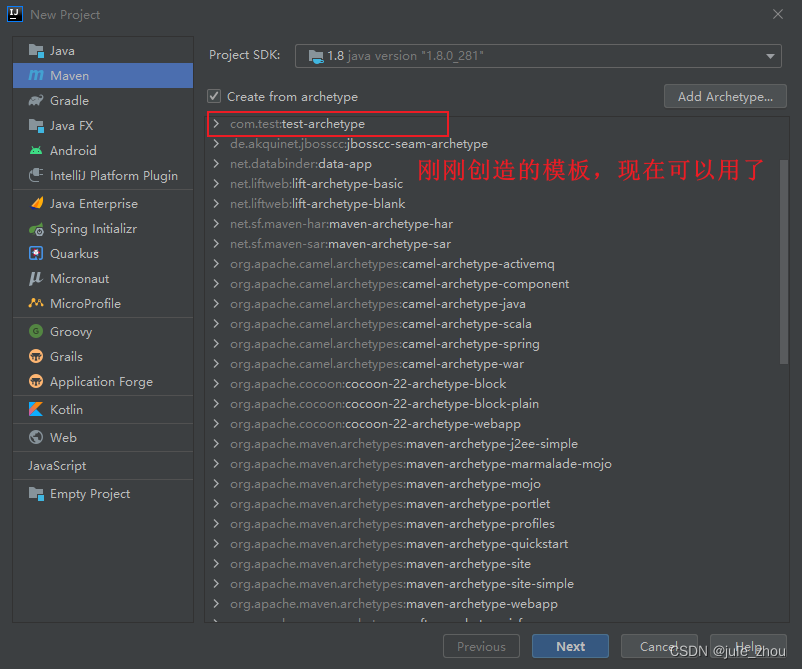Expand maven-archetype-sar chevron
Image resolution: width=802 pixels, height=669 pixels.
(216, 243)
